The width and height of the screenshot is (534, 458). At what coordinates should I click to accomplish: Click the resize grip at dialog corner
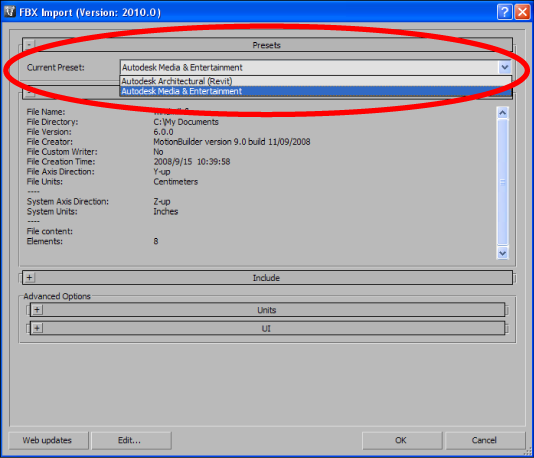pyautogui.click(x=528, y=452)
